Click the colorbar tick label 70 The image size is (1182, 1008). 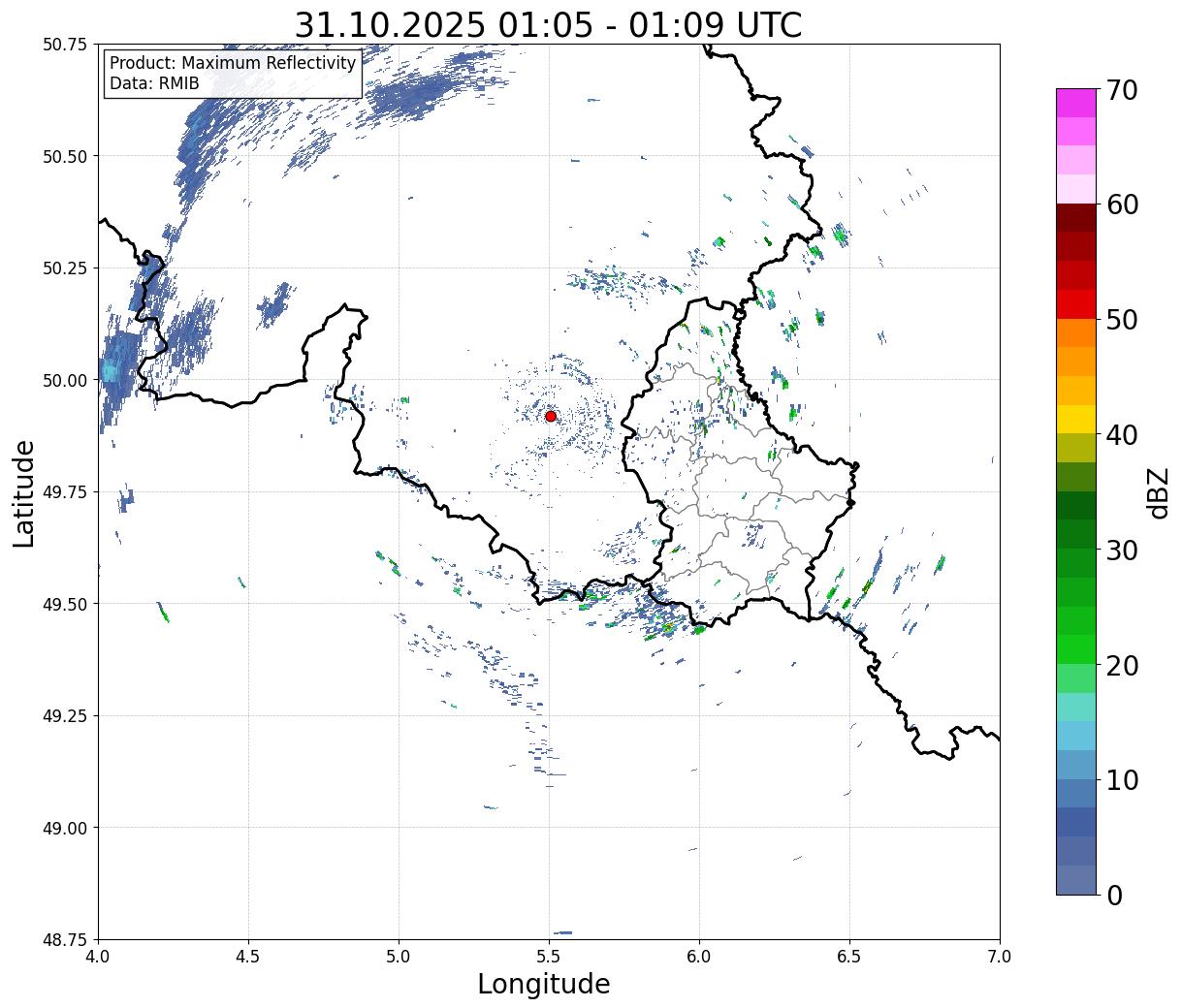coord(1122,89)
